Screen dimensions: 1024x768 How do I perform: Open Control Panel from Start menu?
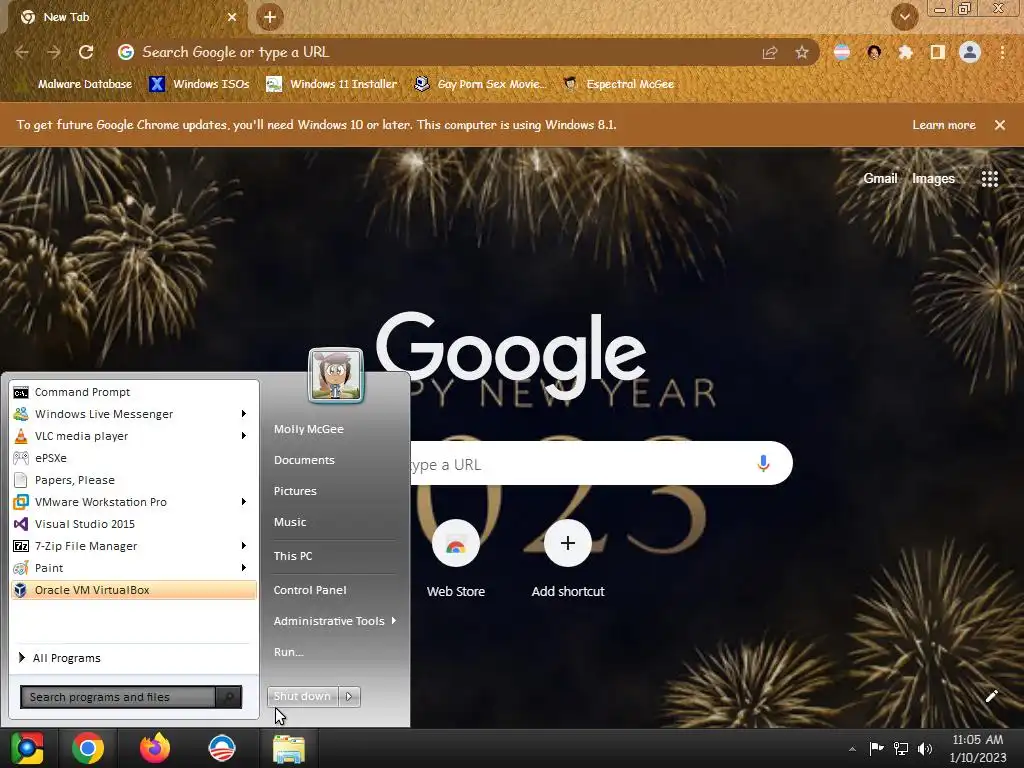(310, 590)
